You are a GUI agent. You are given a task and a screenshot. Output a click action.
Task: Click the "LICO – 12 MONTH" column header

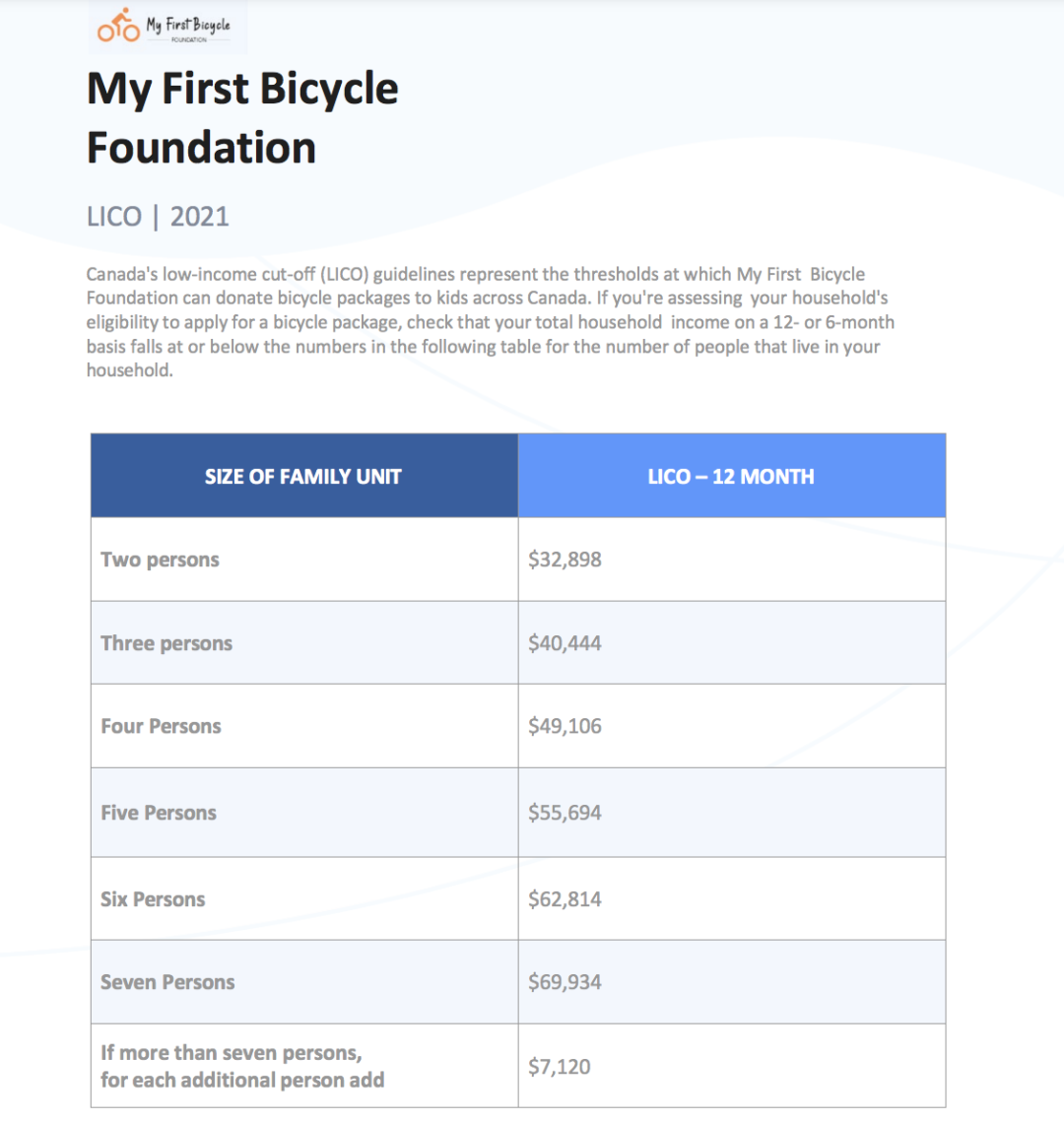pyautogui.click(x=731, y=477)
